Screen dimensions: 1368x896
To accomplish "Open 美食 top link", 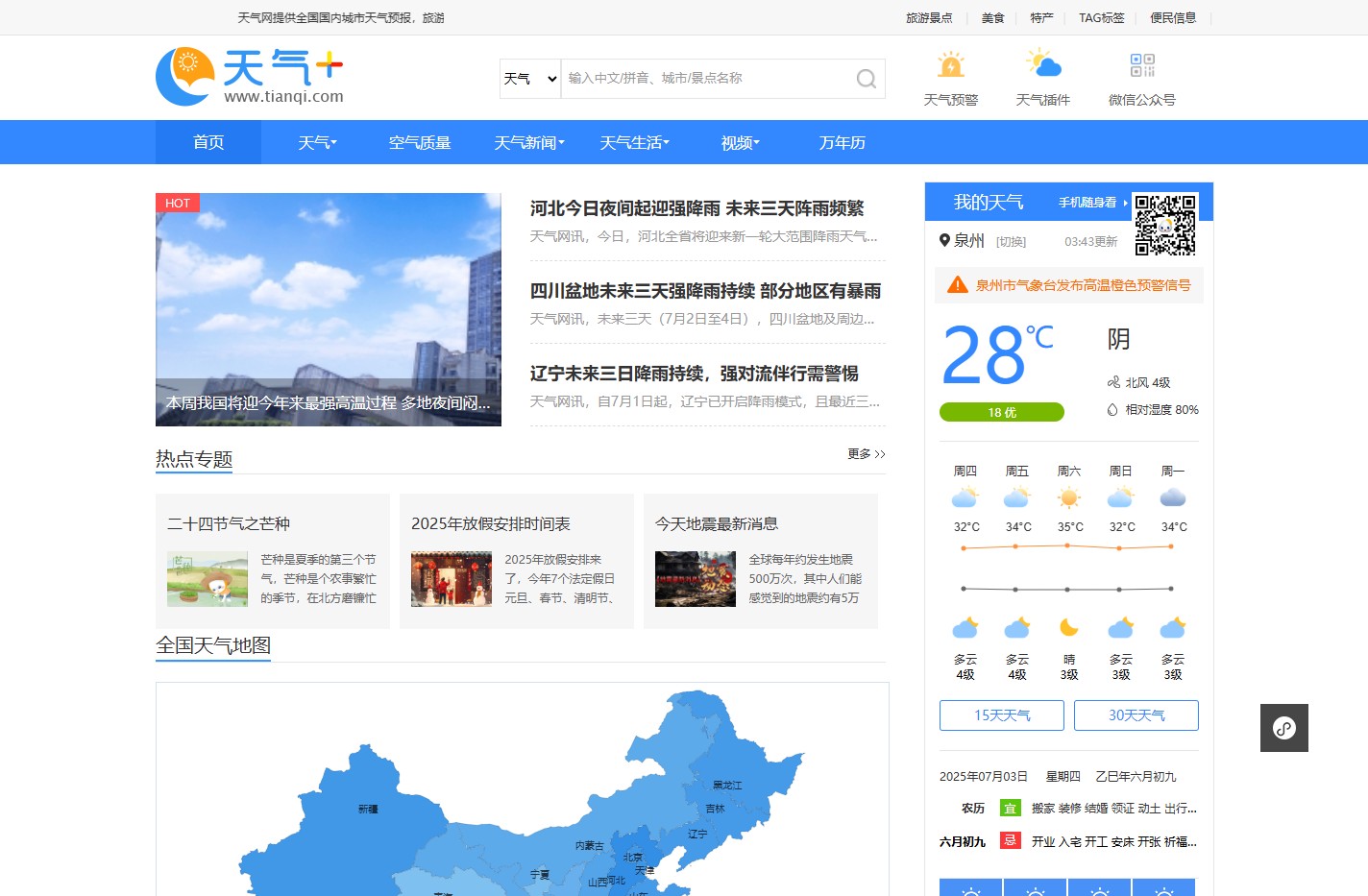I will pyautogui.click(x=992, y=17).
